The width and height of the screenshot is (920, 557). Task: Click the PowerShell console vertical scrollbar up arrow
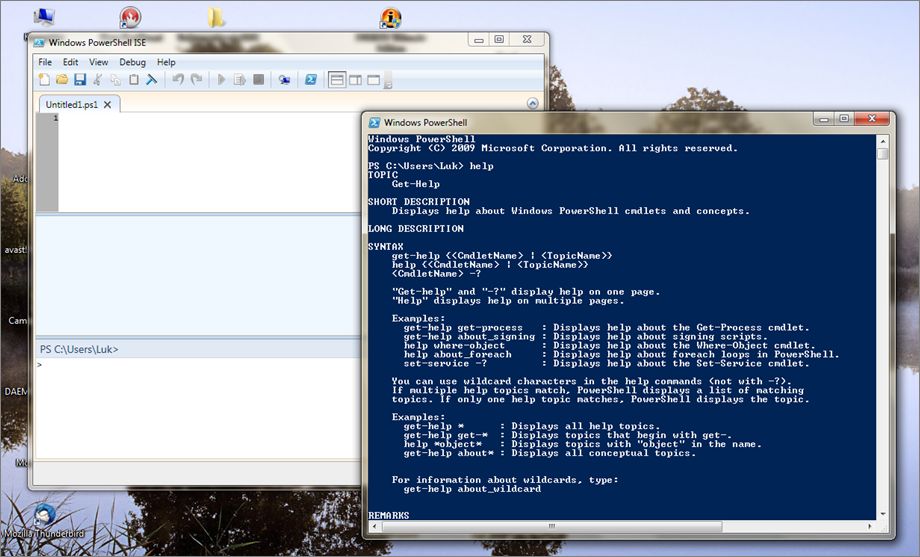pyautogui.click(x=883, y=141)
